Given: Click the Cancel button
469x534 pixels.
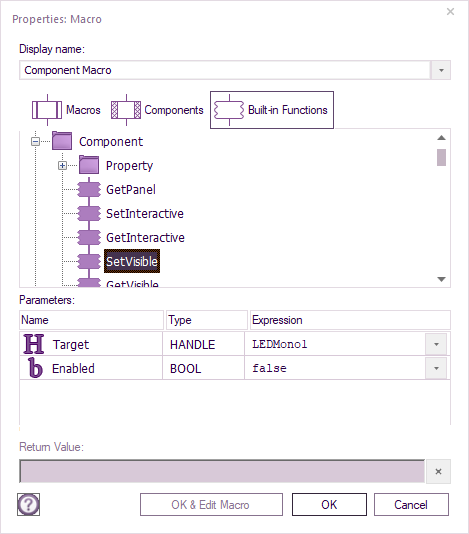Looking at the screenshot, I should (411, 504).
